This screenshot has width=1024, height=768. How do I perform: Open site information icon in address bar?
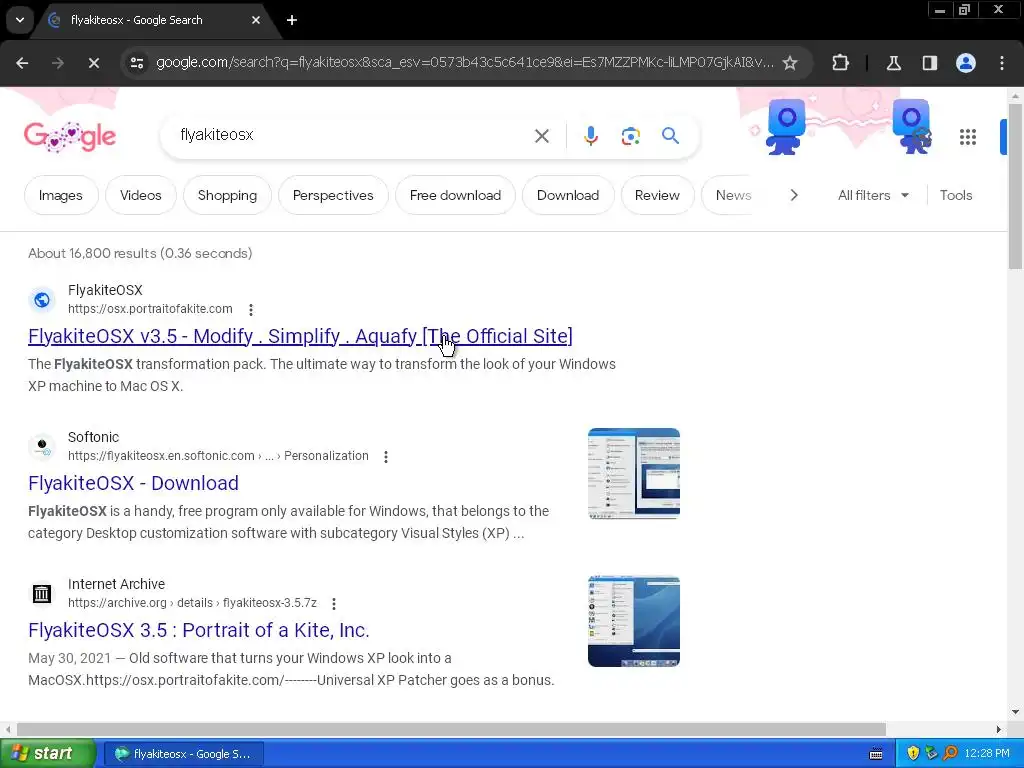tap(137, 63)
